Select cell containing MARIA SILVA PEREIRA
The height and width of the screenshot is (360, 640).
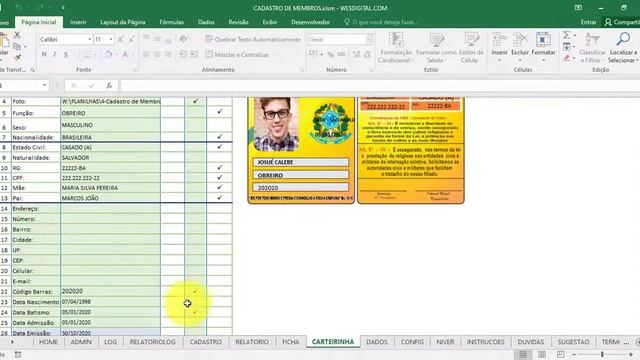110,188
